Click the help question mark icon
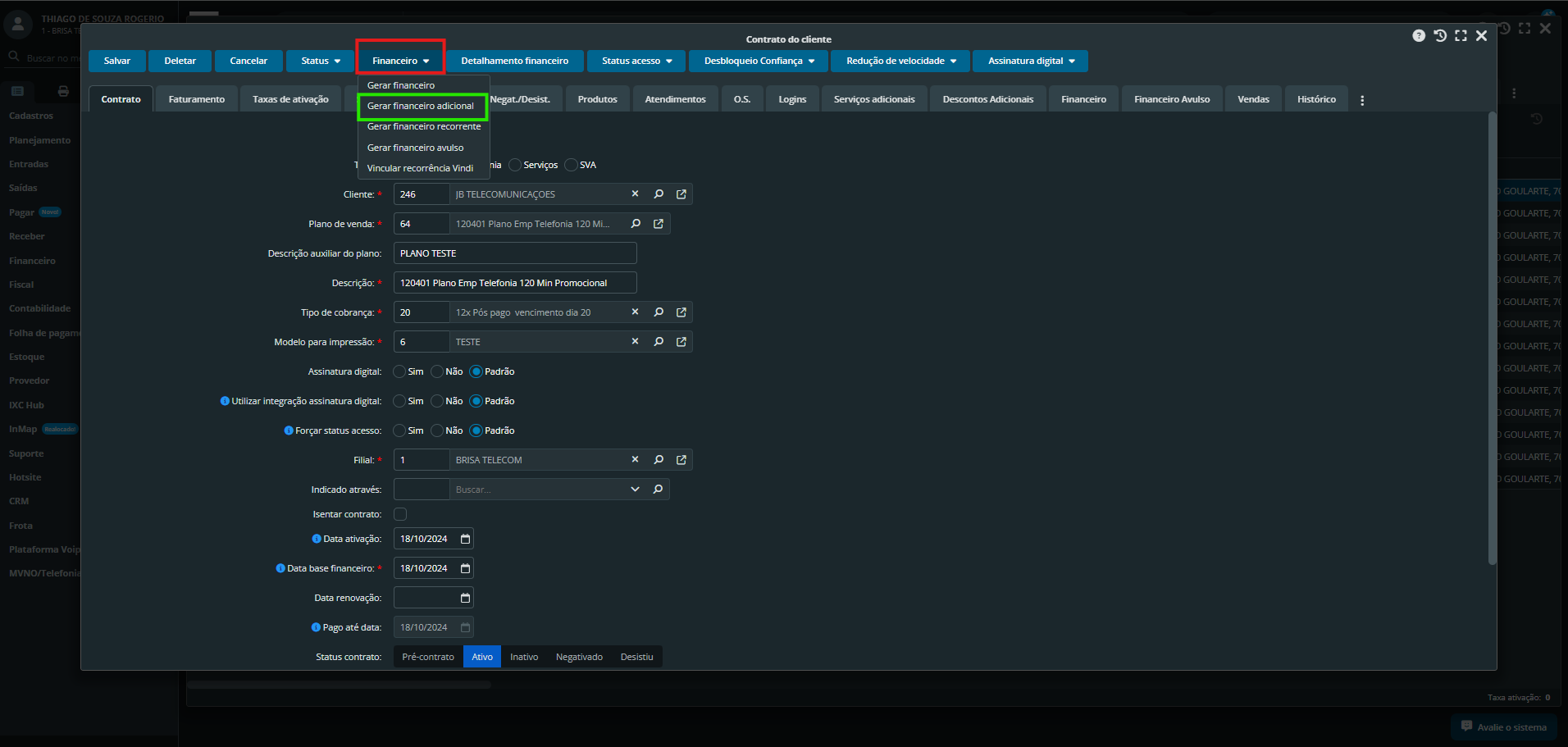Viewport: 1568px width, 747px height. coord(1419,36)
